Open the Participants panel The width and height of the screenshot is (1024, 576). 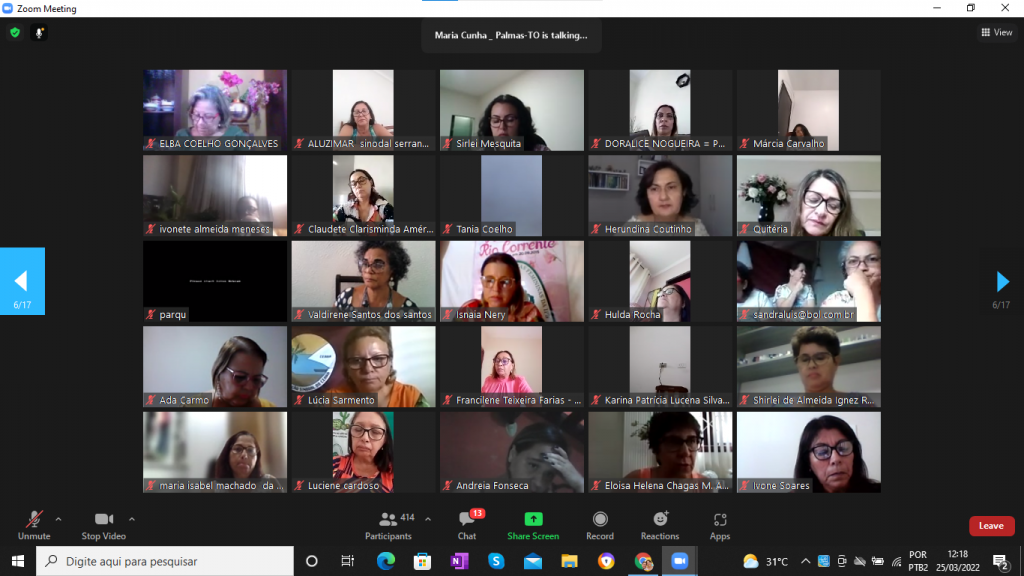tap(388, 524)
